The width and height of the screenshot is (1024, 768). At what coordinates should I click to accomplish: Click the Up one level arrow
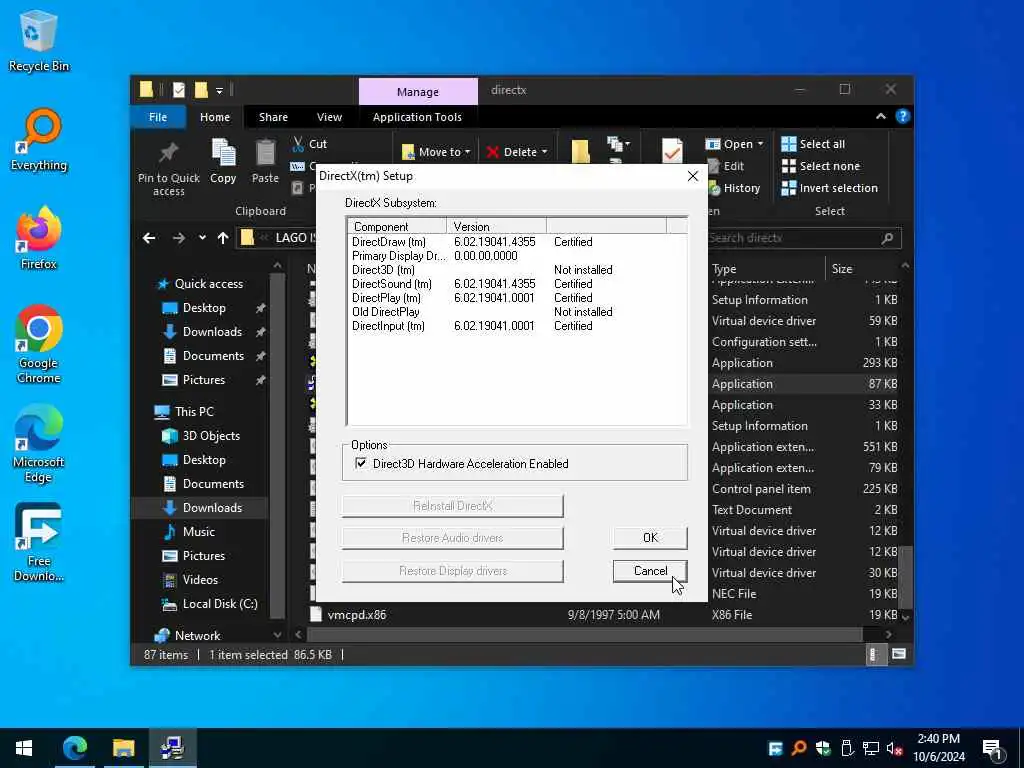click(223, 238)
